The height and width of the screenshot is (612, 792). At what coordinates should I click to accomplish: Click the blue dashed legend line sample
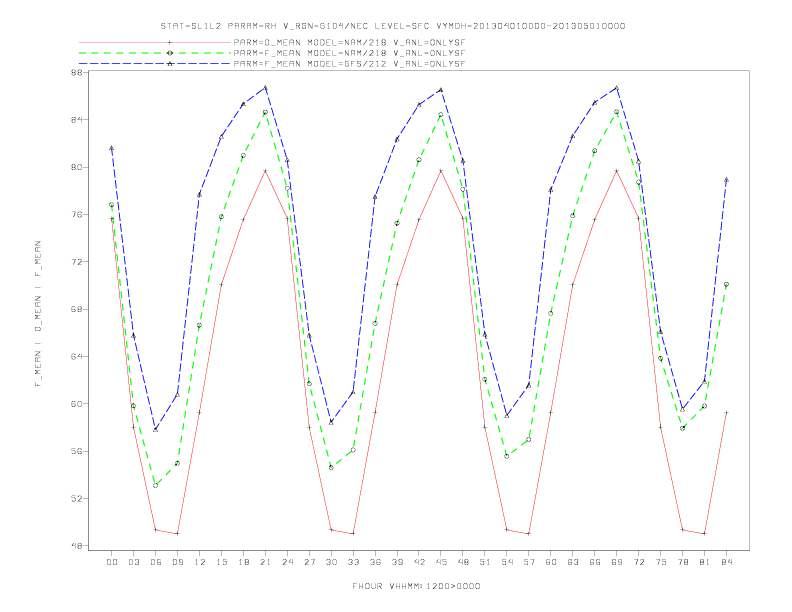[155, 64]
